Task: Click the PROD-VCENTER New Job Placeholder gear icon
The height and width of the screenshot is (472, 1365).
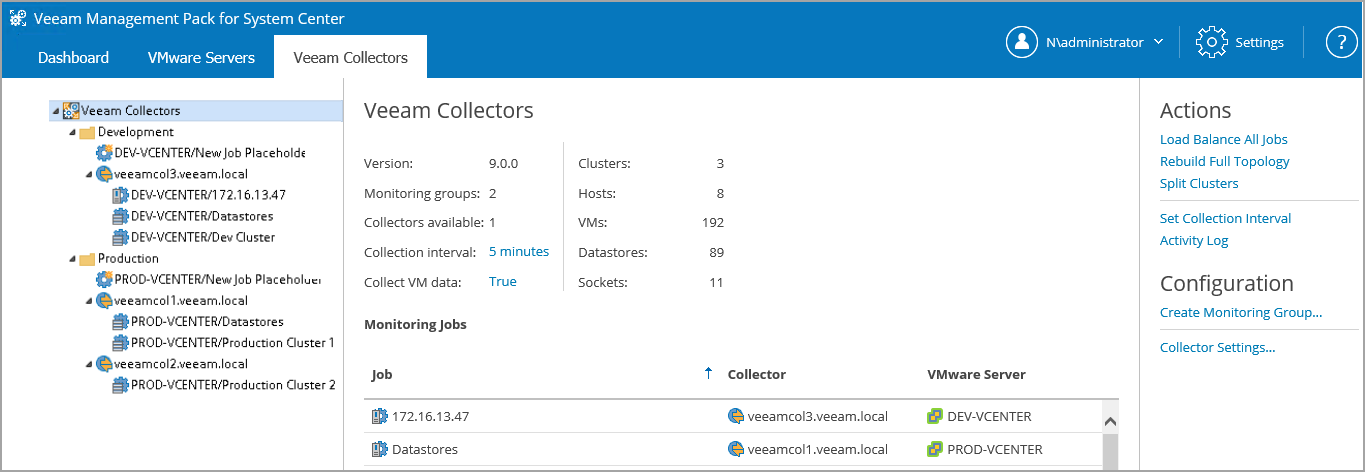Action: (103, 280)
